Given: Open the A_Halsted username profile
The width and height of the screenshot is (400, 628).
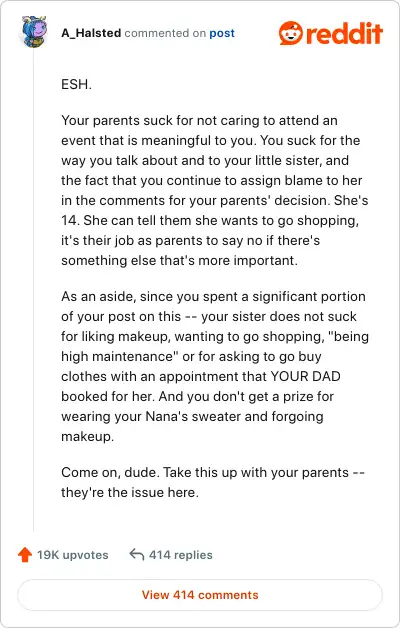Looking at the screenshot, I should click(x=91, y=33).
